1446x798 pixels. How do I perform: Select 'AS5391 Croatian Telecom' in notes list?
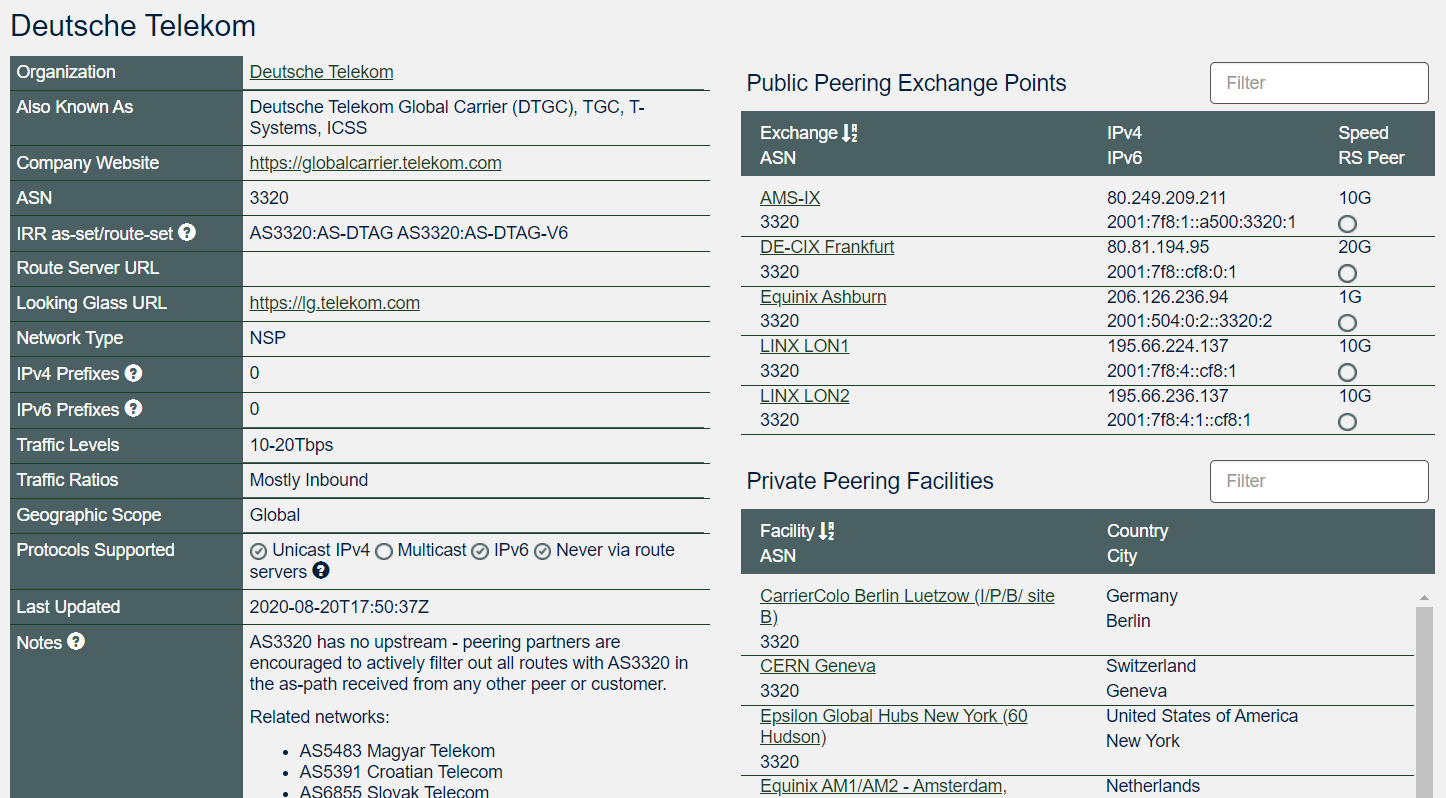401,772
